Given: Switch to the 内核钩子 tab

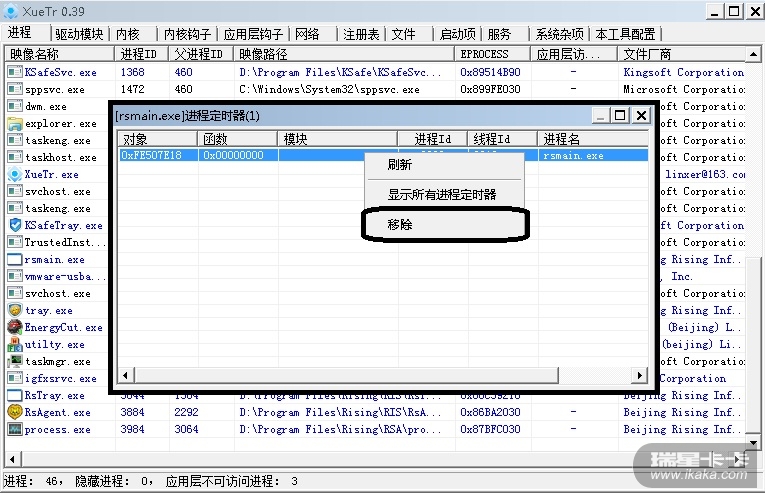Looking at the screenshot, I should (187, 34).
